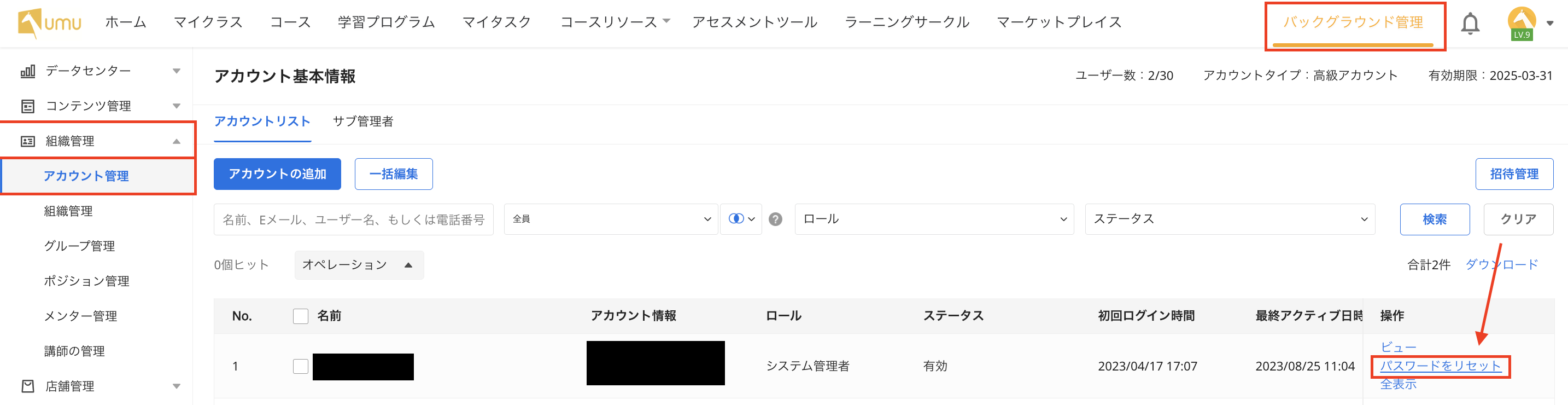Click the Content Management sidebar icon
The image size is (1568, 405).
pyautogui.click(x=28, y=107)
